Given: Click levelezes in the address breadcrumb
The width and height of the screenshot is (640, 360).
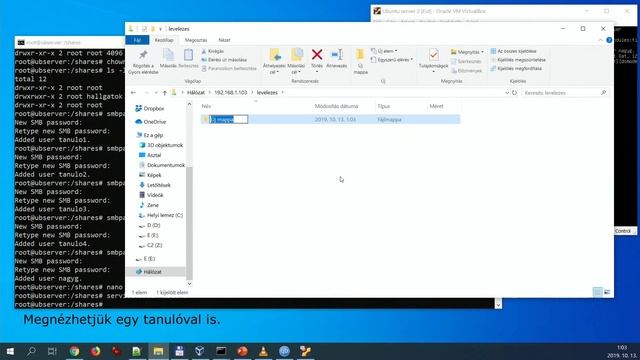Looking at the screenshot, I should (267, 93).
